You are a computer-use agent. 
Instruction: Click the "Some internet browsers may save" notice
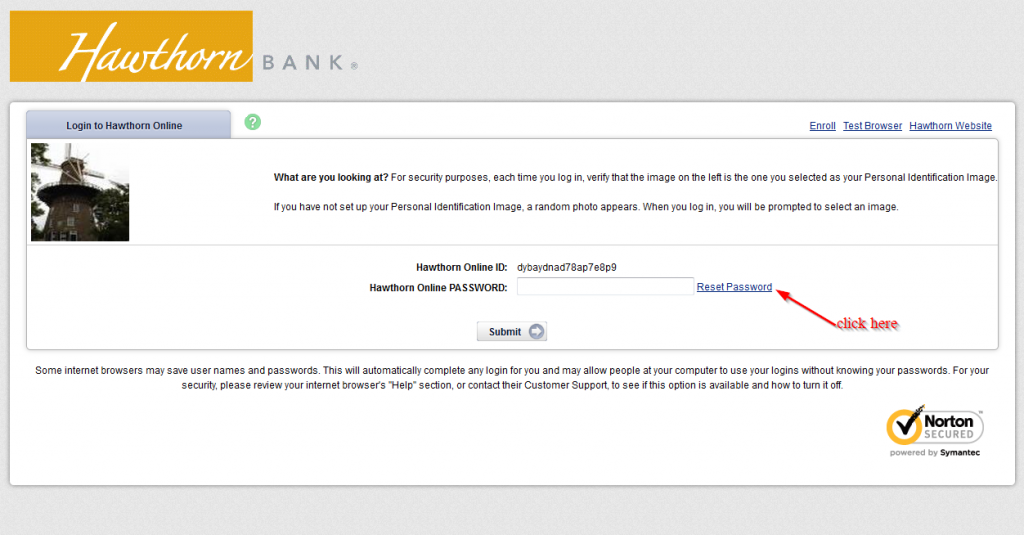[x=512, y=378]
